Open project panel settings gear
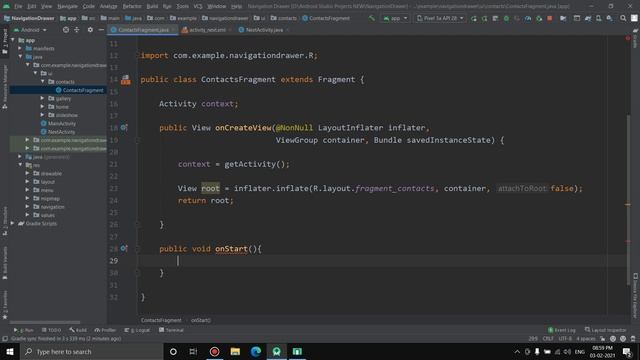Screen dimensions: 640x360 90,30
